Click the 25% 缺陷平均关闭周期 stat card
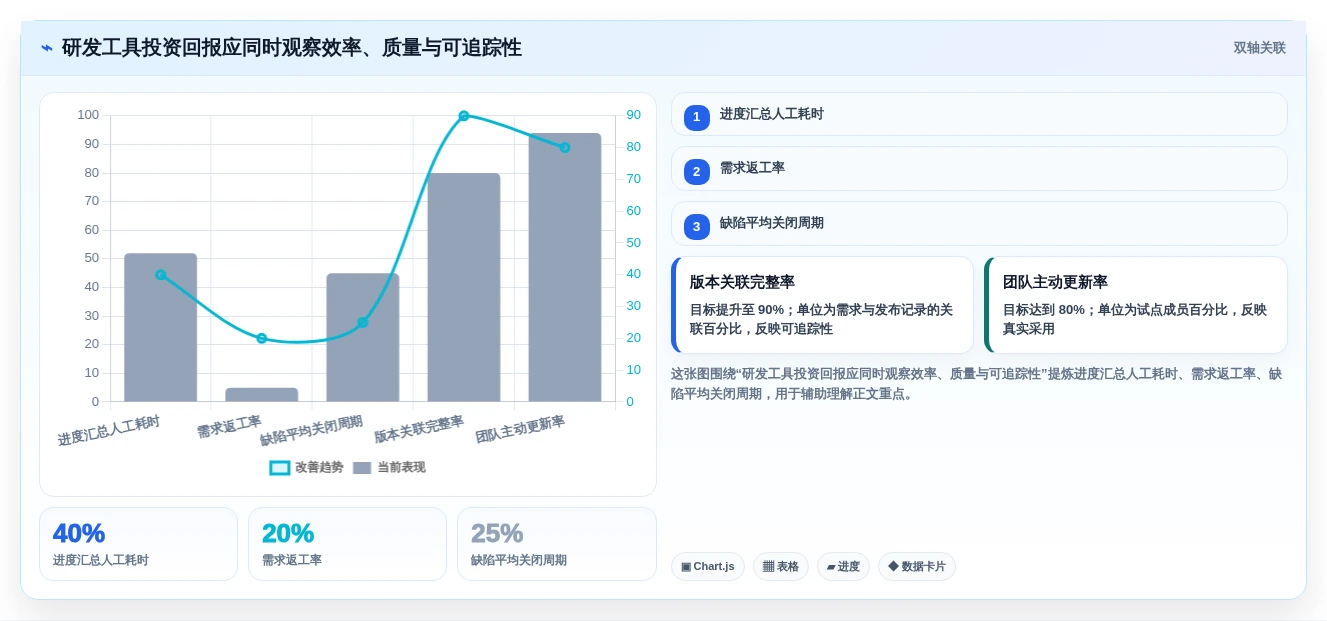The width and height of the screenshot is (1327, 621). (557, 544)
